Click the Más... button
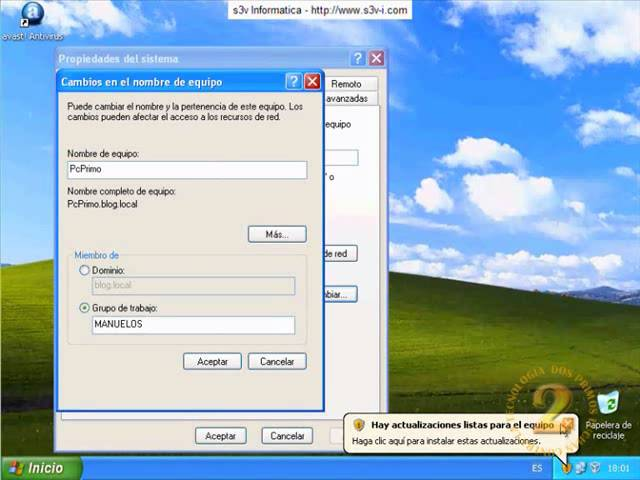 click(277, 234)
